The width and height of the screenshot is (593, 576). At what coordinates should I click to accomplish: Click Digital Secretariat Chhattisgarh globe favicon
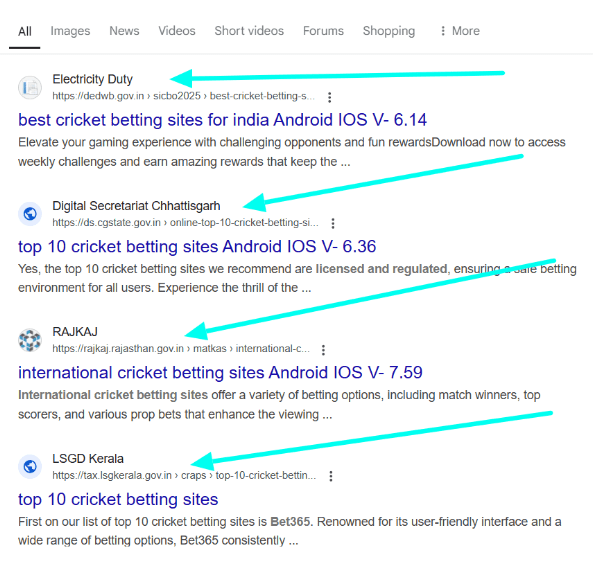click(x=30, y=214)
